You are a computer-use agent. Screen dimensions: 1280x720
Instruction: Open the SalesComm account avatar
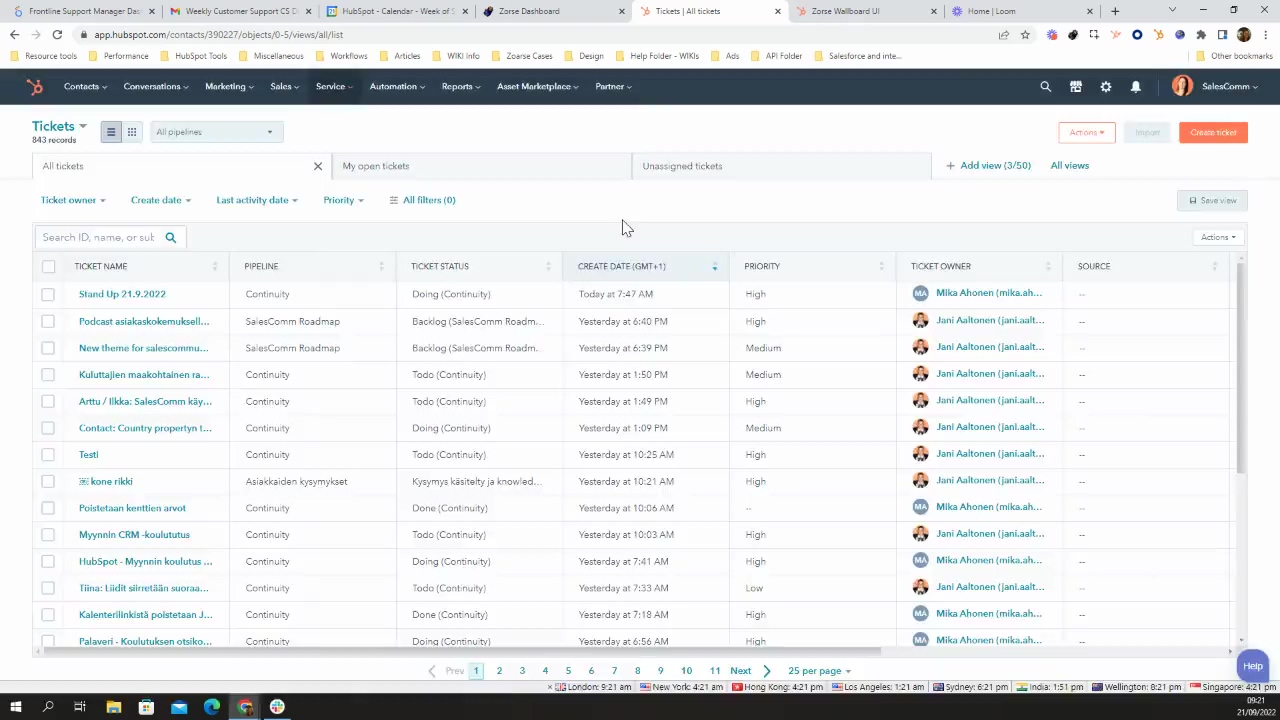(1182, 87)
